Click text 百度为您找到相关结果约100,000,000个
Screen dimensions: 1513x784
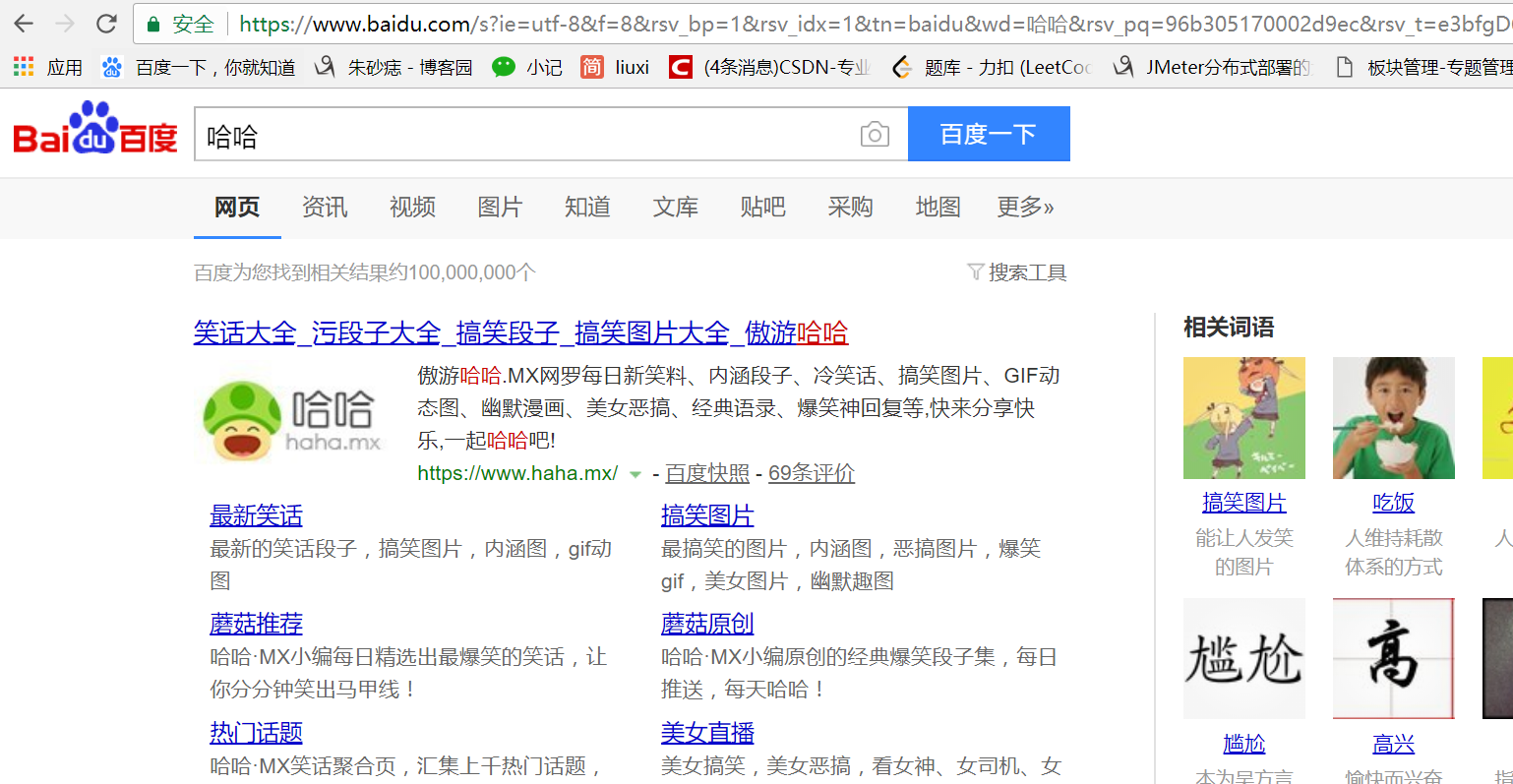click(x=365, y=272)
